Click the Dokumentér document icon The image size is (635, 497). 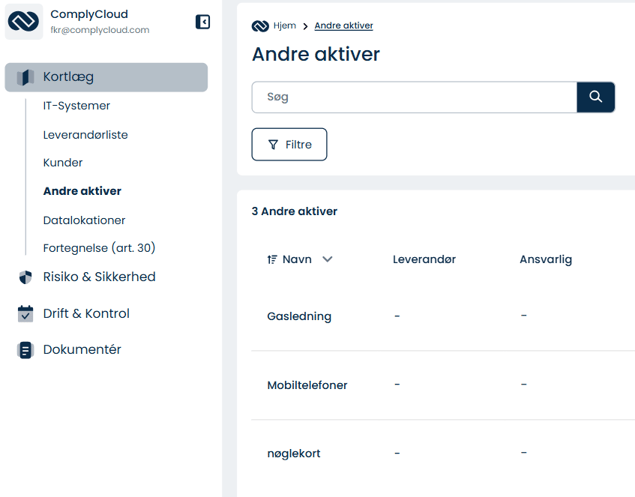point(26,350)
